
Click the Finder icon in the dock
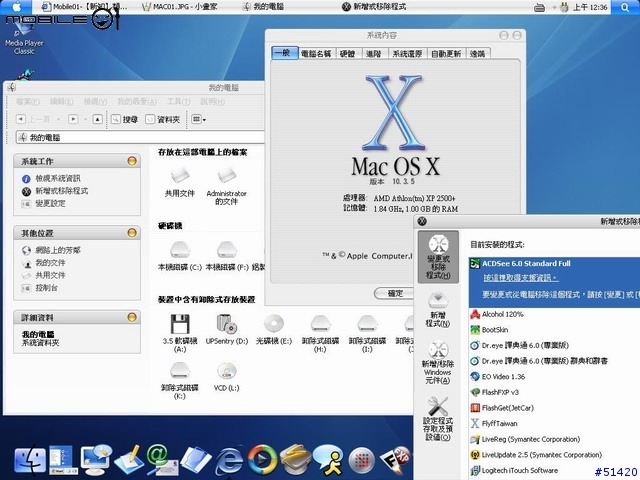click(x=30, y=460)
